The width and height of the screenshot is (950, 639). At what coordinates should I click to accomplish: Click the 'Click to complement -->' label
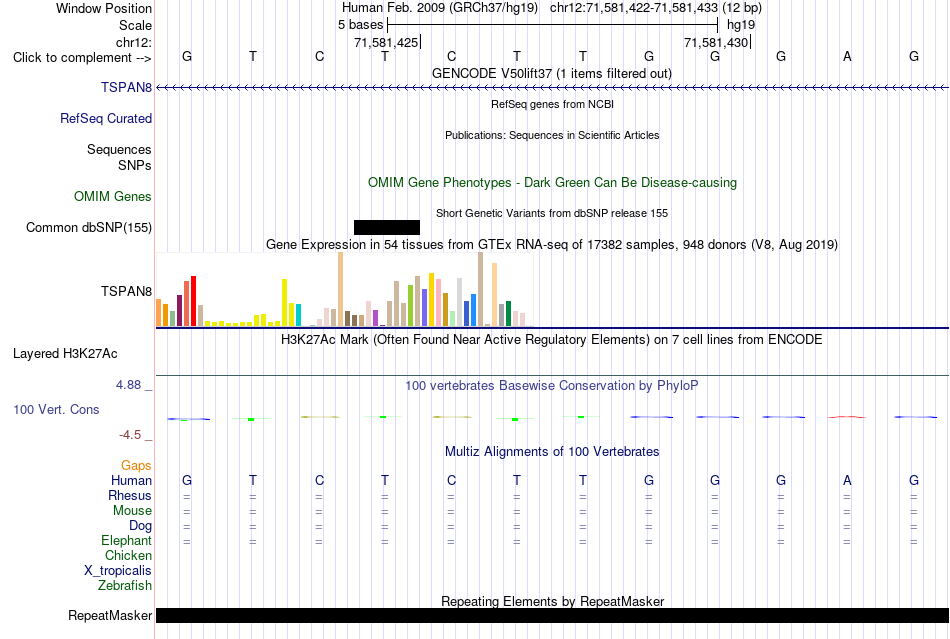tap(82, 58)
